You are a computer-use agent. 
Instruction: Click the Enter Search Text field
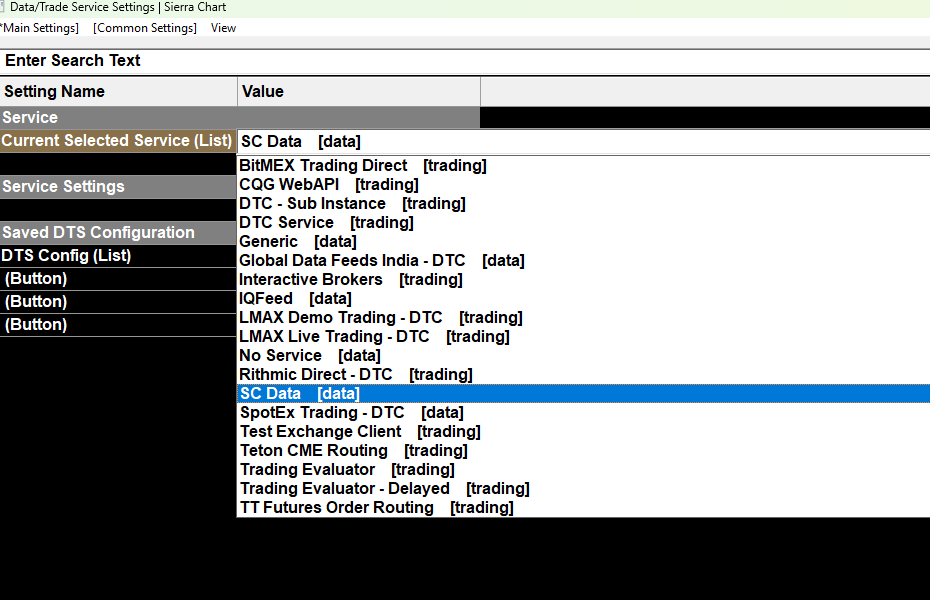465,60
